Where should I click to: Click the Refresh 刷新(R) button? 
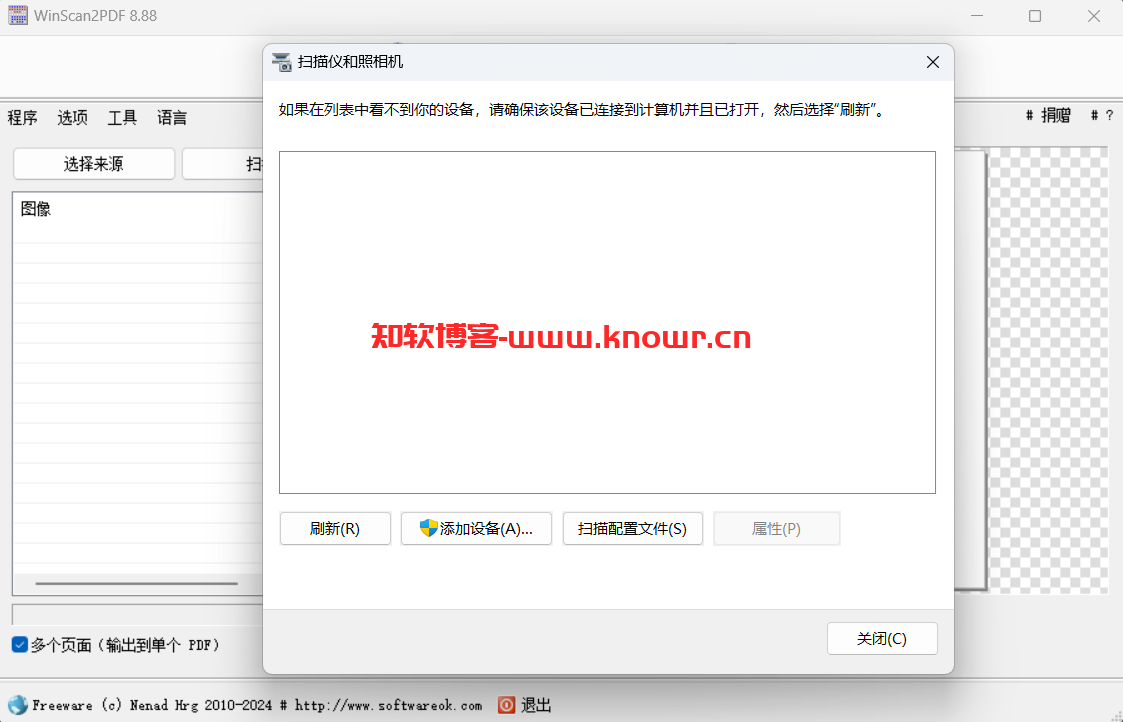coord(335,529)
